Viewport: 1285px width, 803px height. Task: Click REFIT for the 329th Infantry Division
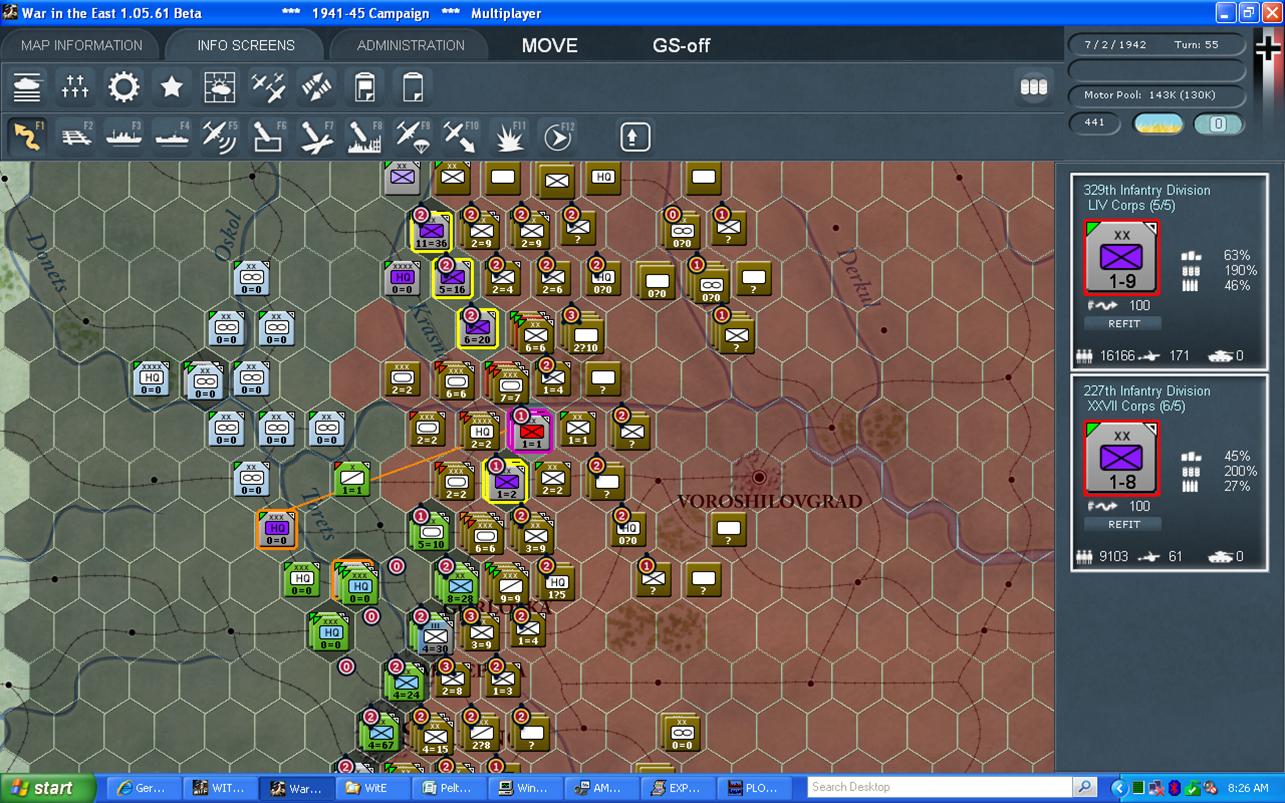pyautogui.click(x=1123, y=324)
